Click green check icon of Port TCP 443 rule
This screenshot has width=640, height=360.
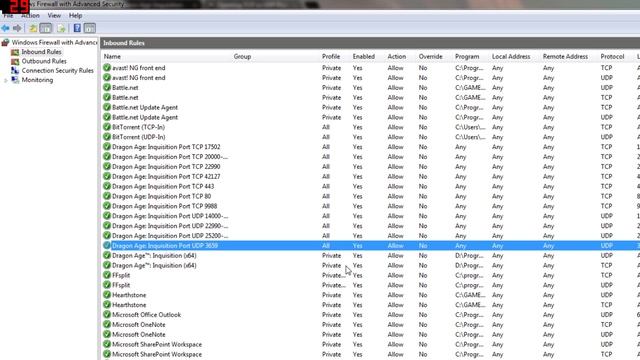pos(107,186)
